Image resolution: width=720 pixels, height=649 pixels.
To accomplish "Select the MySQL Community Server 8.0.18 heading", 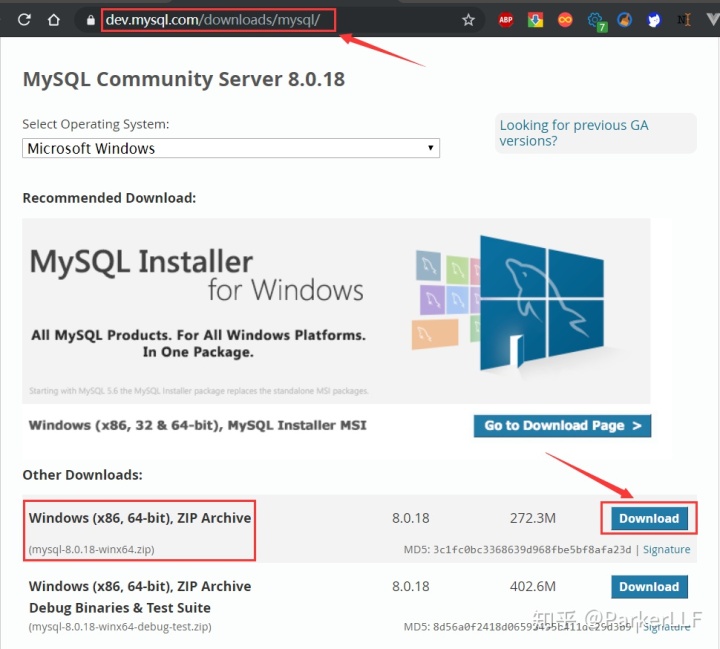I will pyautogui.click(x=184, y=79).
